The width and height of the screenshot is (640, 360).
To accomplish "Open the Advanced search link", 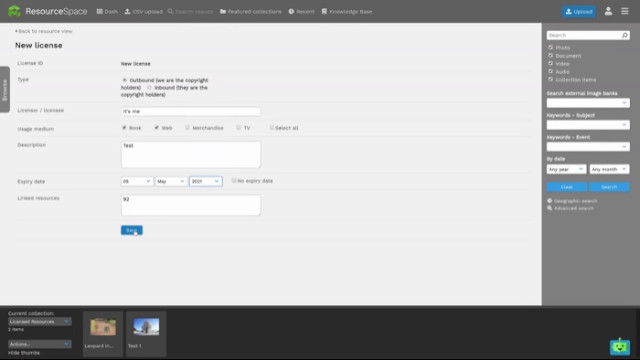I will tap(573, 208).
